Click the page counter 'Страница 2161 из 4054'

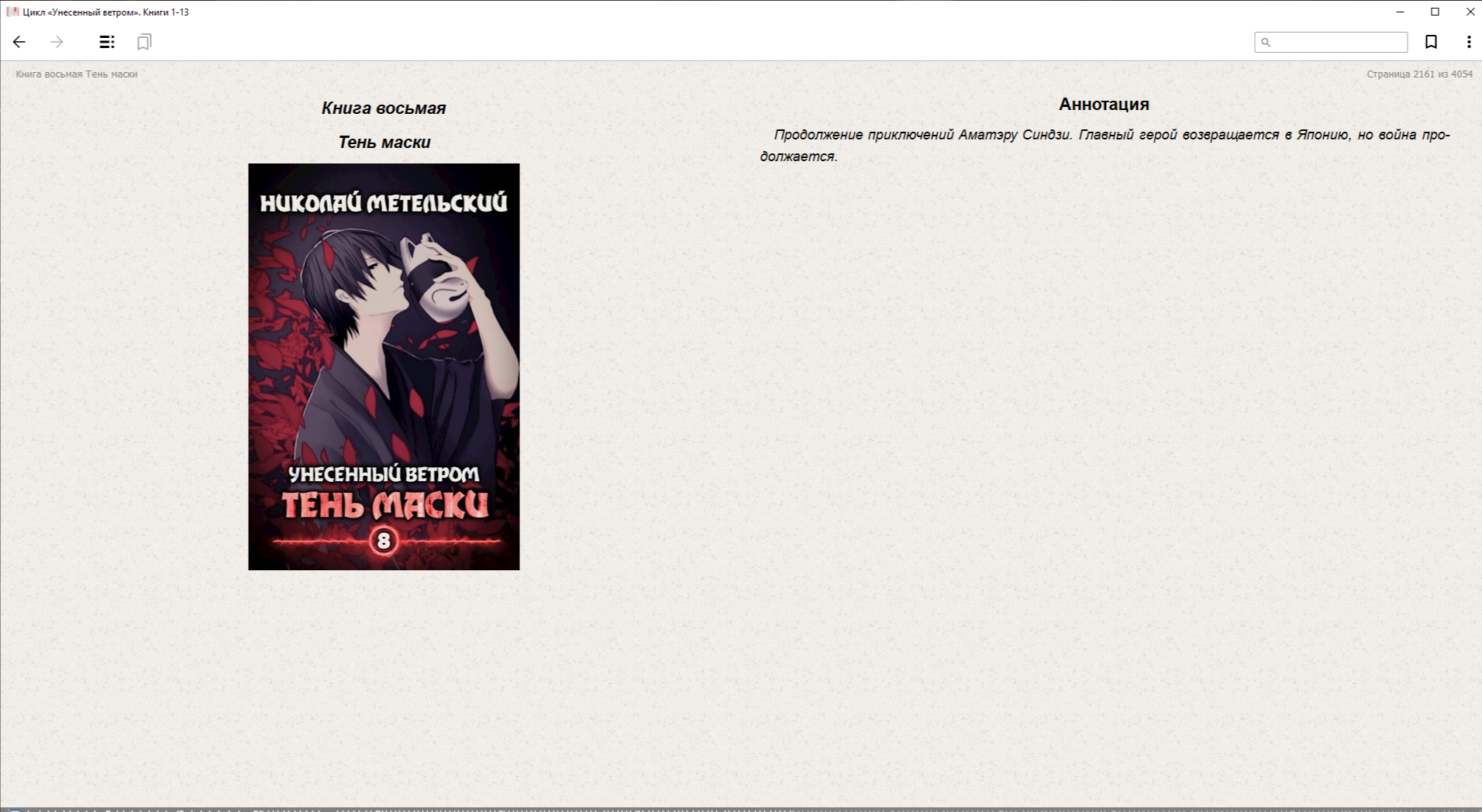point(1419,74)
